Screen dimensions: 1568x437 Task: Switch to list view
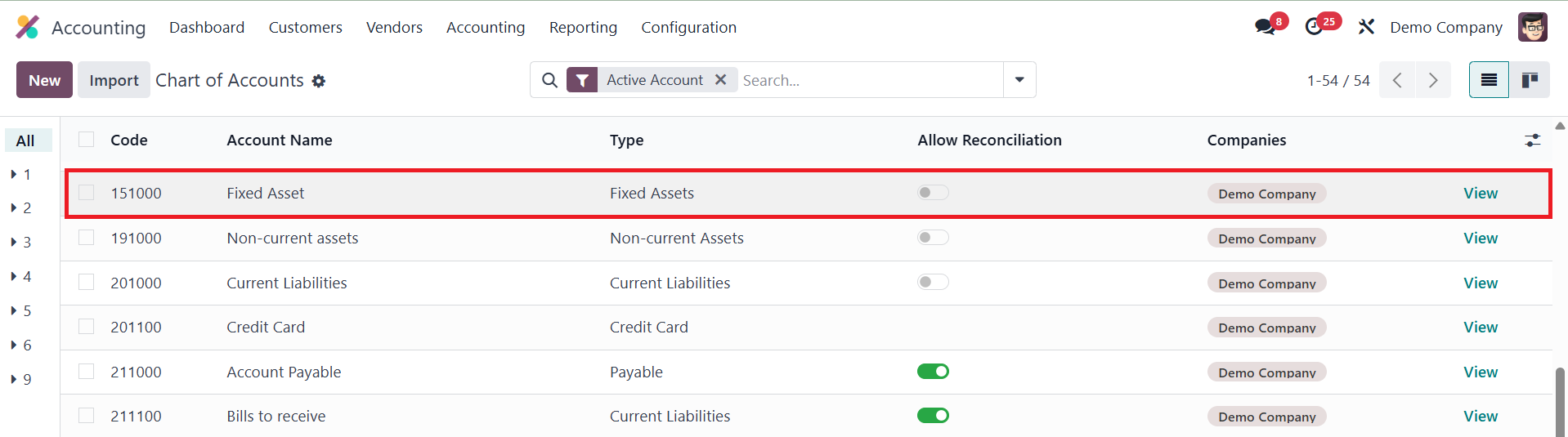tap(1489, 80)
